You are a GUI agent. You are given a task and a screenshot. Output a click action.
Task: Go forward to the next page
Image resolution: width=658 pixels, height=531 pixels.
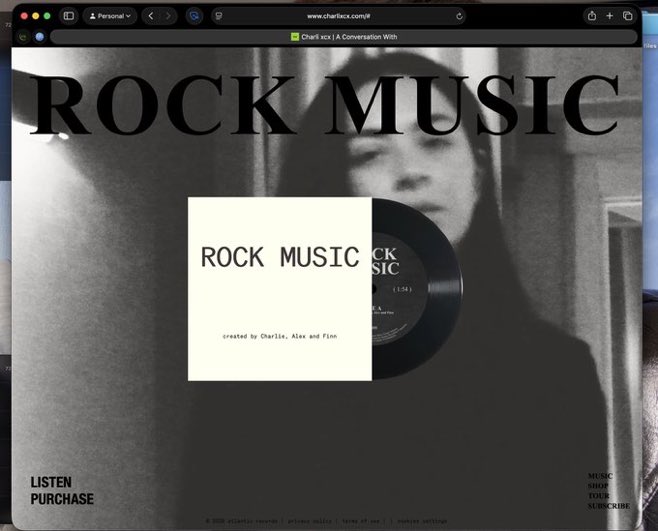[168, 16]
